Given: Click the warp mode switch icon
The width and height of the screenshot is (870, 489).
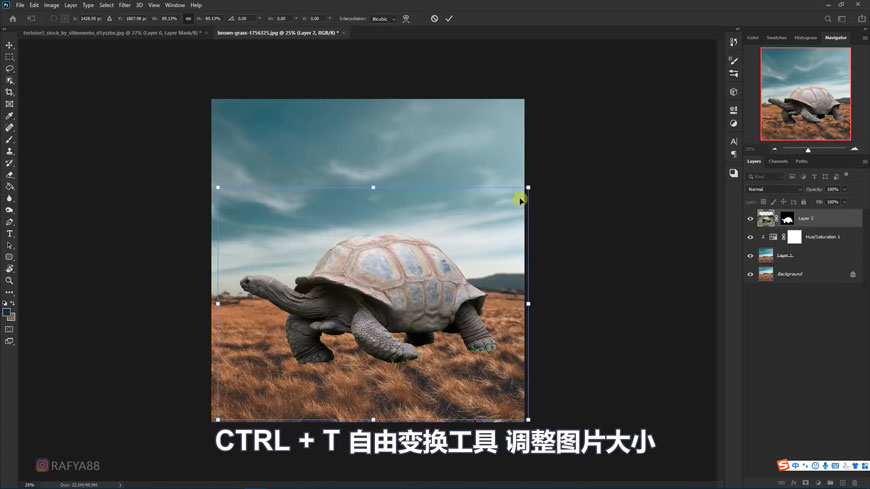Looking at the screenshot, I should [x=406, y=19].
